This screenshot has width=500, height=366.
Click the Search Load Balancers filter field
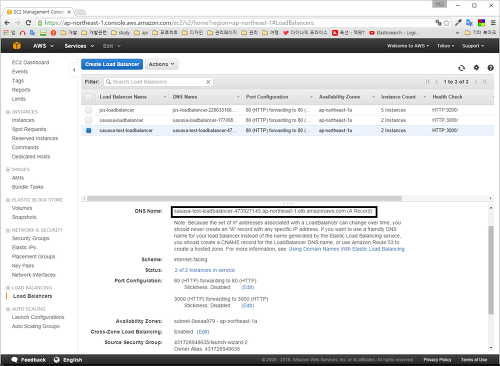pyautogui.click(x=158, y=82)
